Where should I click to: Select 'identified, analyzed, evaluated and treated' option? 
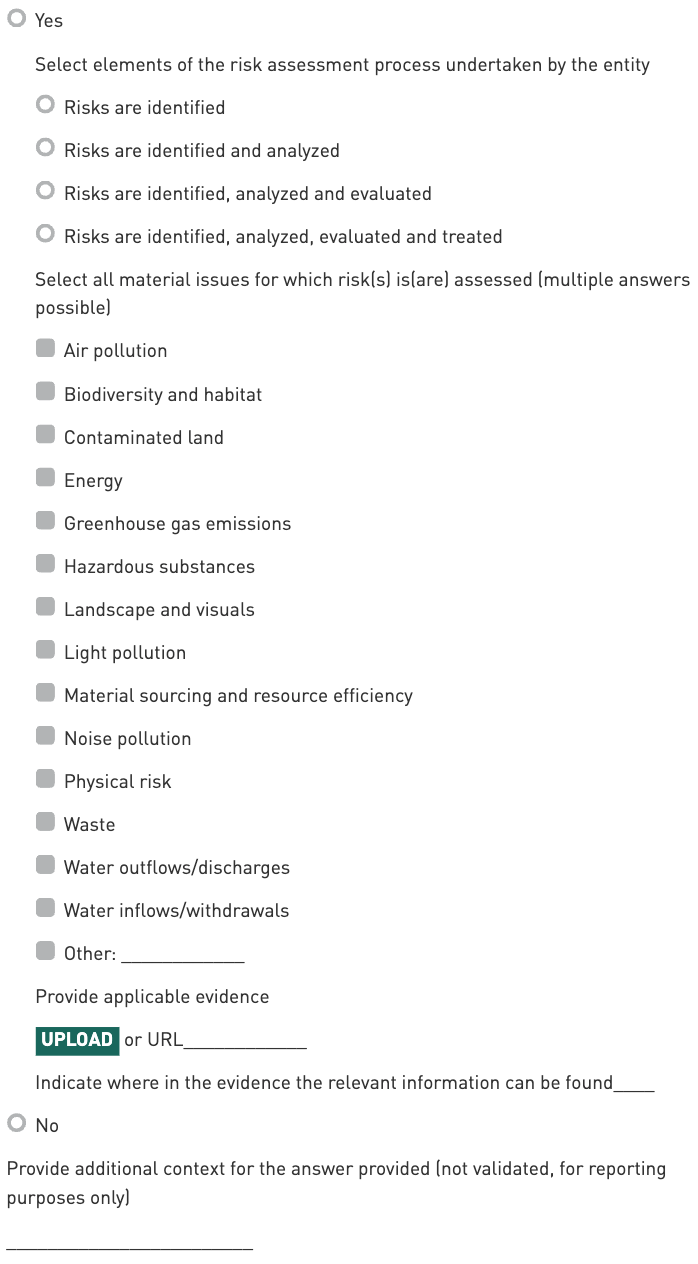click(45, 234)
